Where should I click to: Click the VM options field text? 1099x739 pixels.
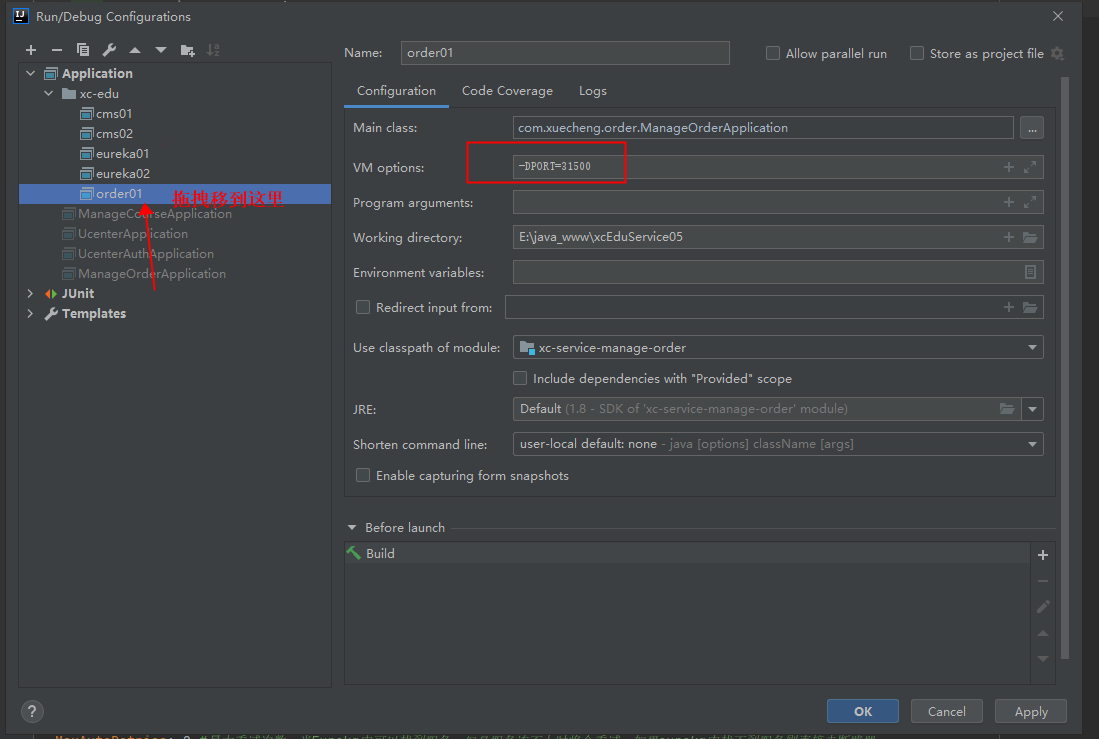(554, 167)
